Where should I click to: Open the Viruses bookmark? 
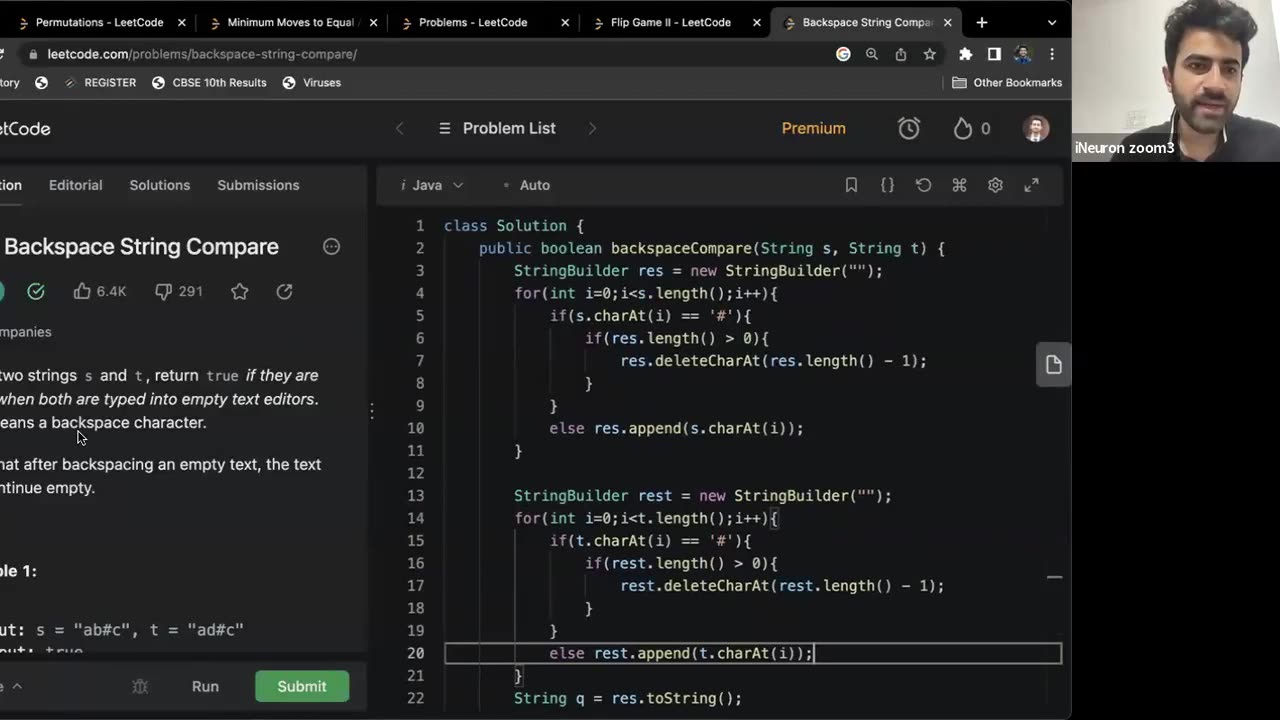(311, 83)
